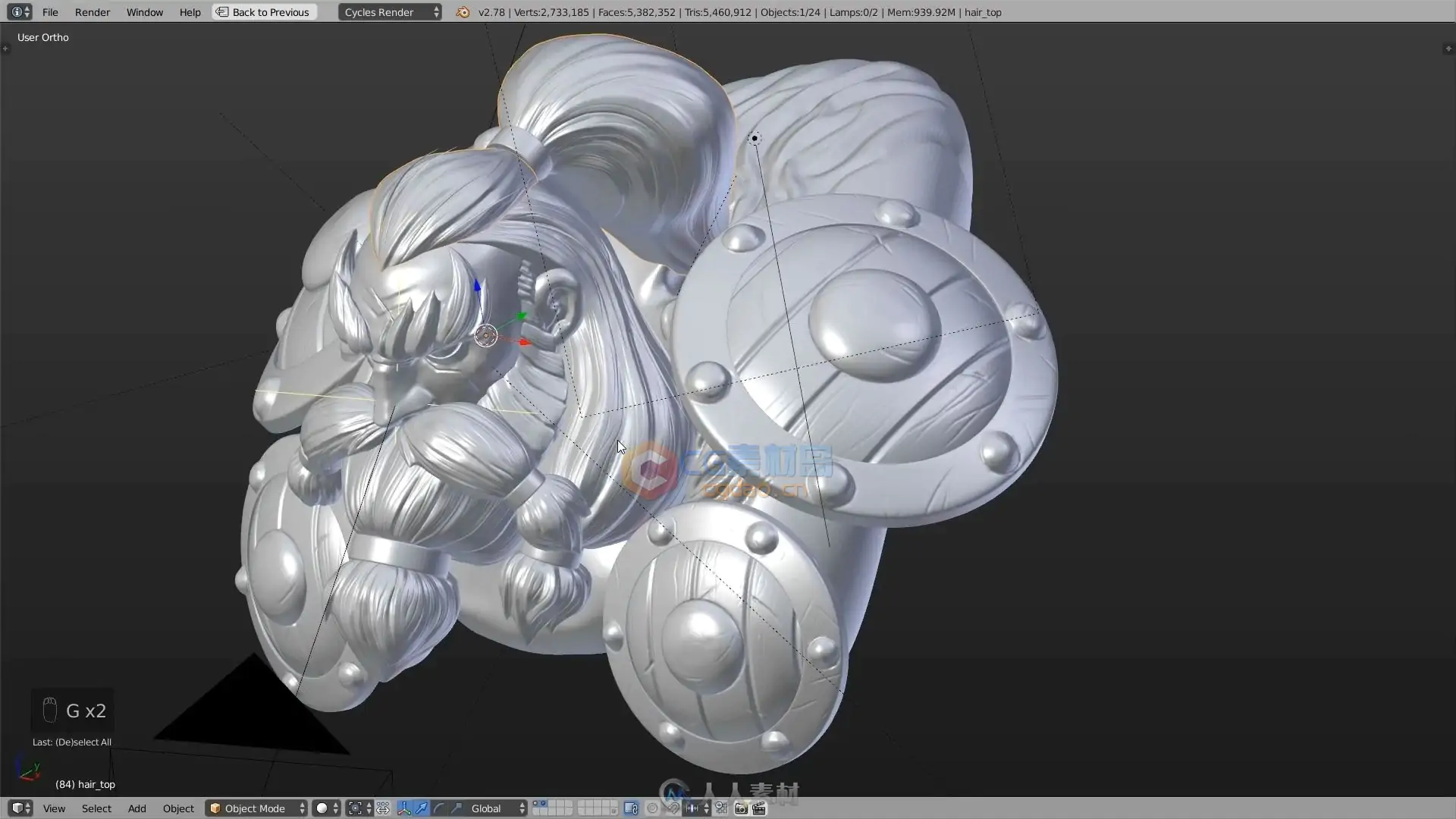Click 'Last: (De)select All' text

click(x=72, y=742)
